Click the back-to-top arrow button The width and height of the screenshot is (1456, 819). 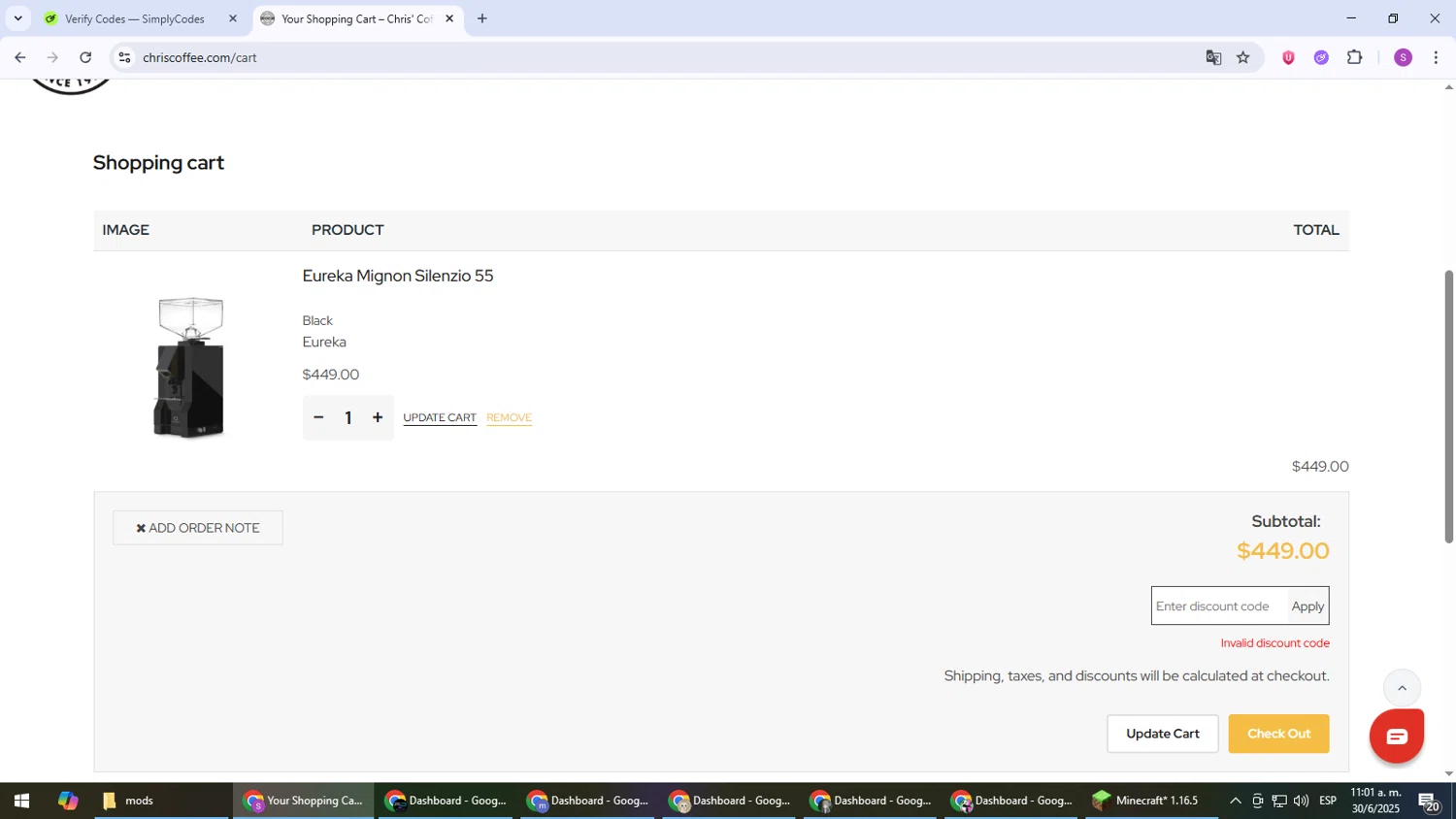coord(1402,688)
